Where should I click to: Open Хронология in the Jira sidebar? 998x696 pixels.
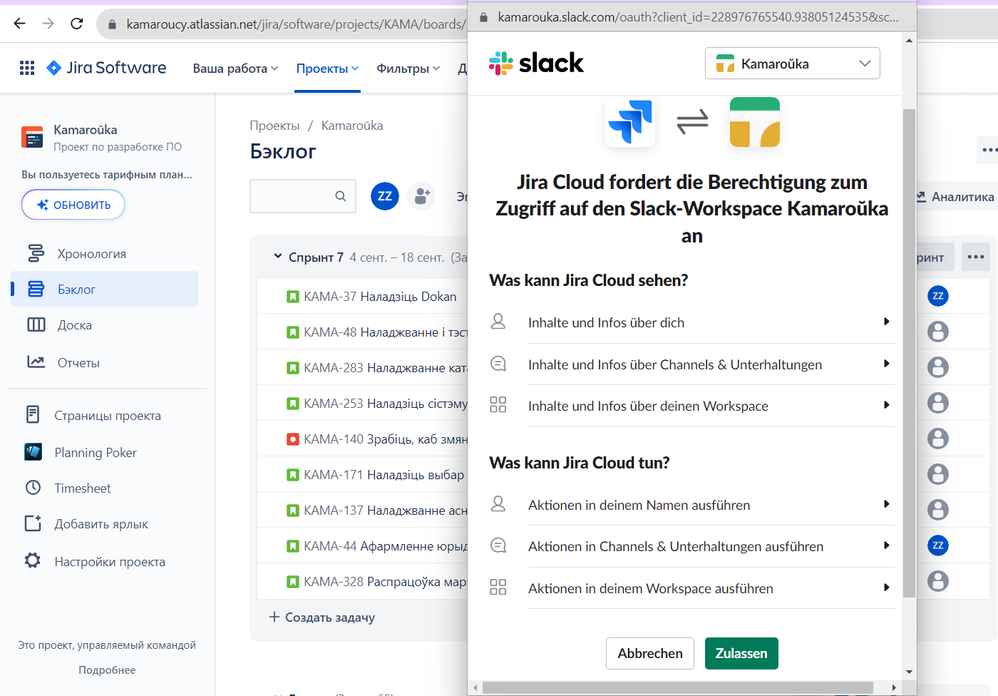tap(104, 253)
